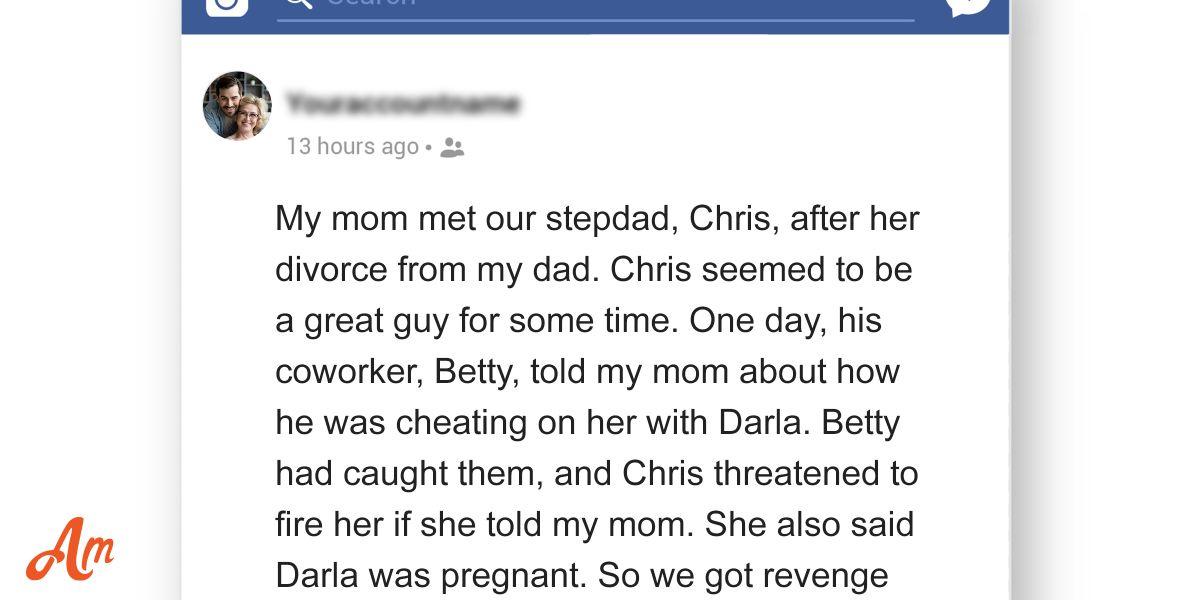Click the line starting 'My mom met'
This screenshot has height=600, width=1200.
click(x=597, y=219)
